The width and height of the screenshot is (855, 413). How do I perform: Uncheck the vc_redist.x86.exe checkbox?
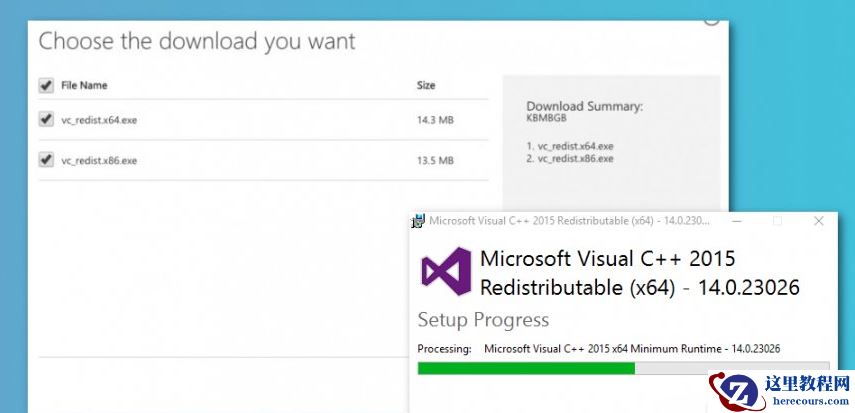point(46,159)
